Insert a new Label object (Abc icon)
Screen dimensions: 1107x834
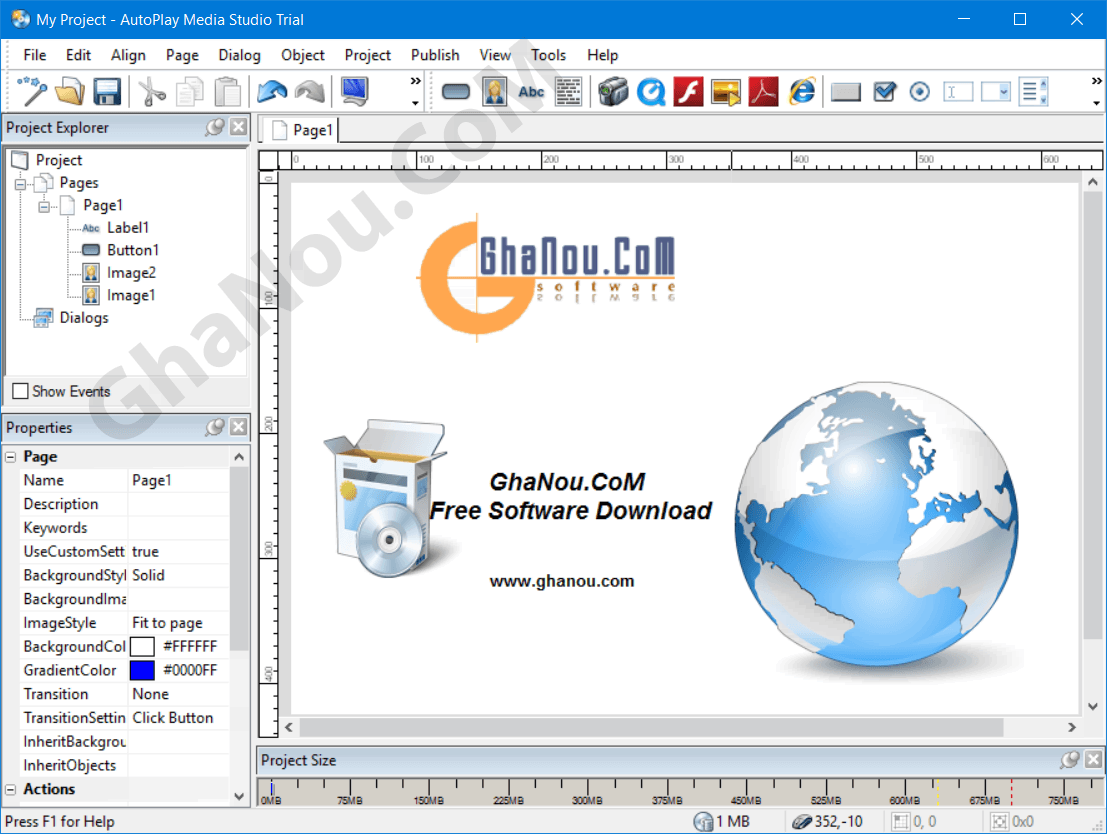tap(531, 92)
